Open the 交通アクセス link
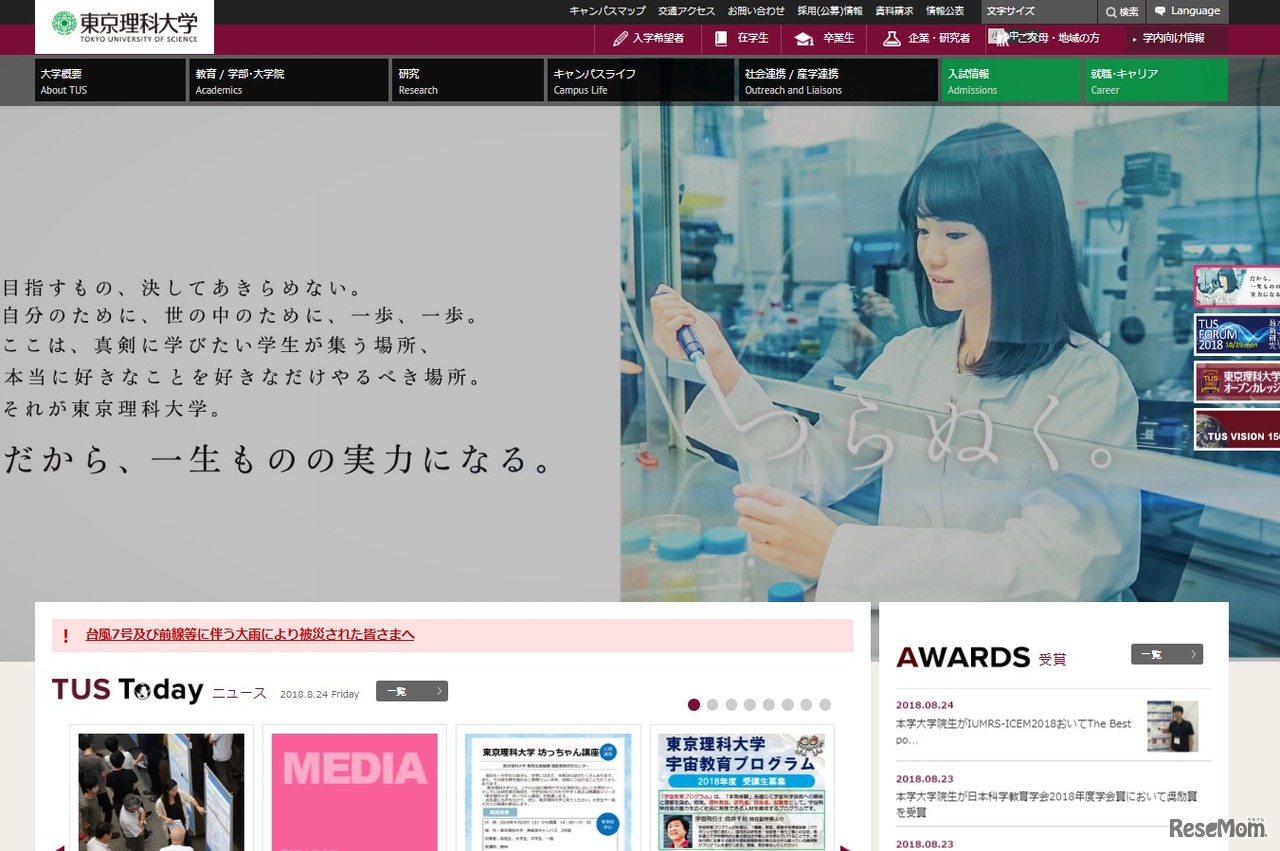Viewport: 1280px width, 851px height. pos(686,11)
